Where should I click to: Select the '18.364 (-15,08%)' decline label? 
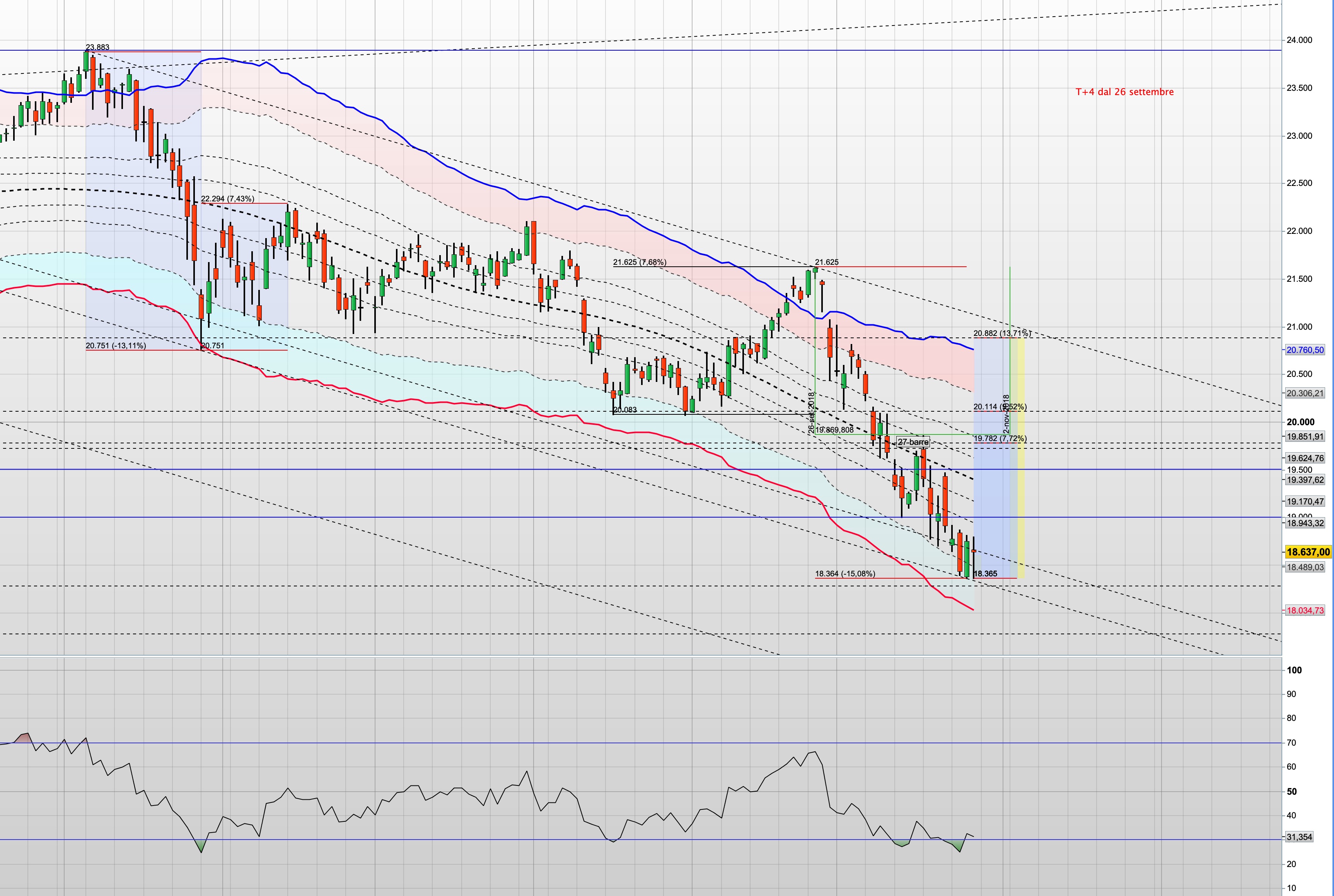[845, 574]
